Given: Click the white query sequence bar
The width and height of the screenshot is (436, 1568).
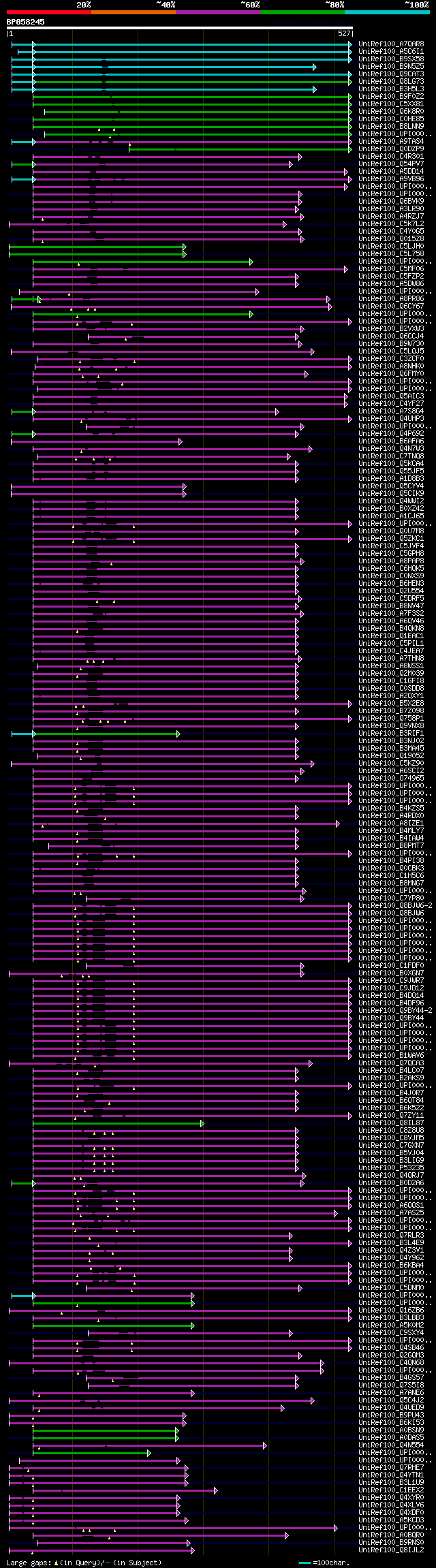Looking at the screenshot, I should pos(180,28).
